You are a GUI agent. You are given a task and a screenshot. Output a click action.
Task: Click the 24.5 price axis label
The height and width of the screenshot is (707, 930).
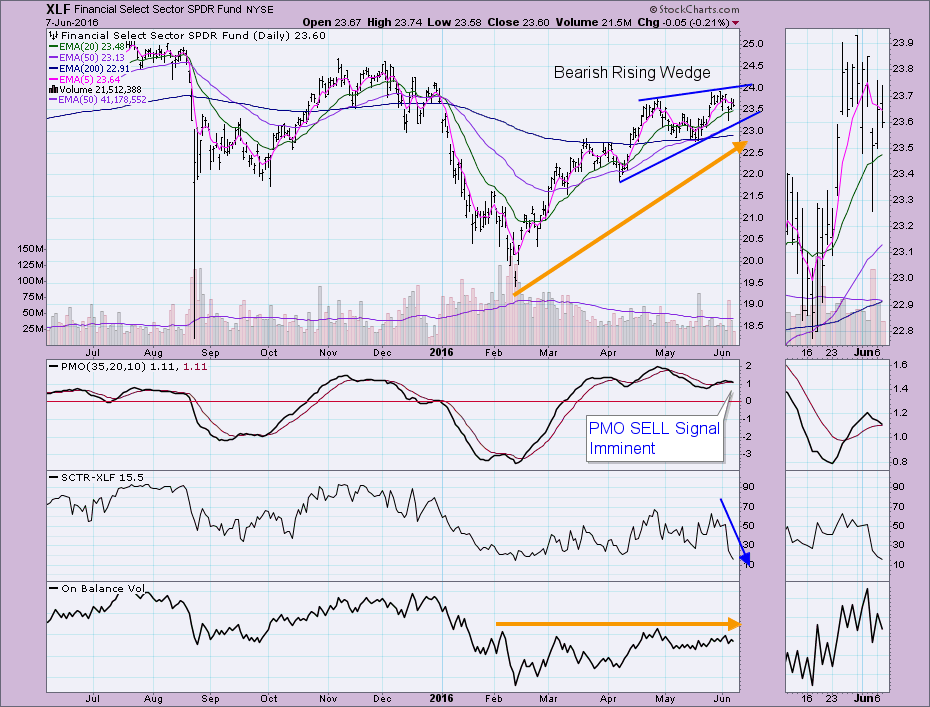point(753,65)
